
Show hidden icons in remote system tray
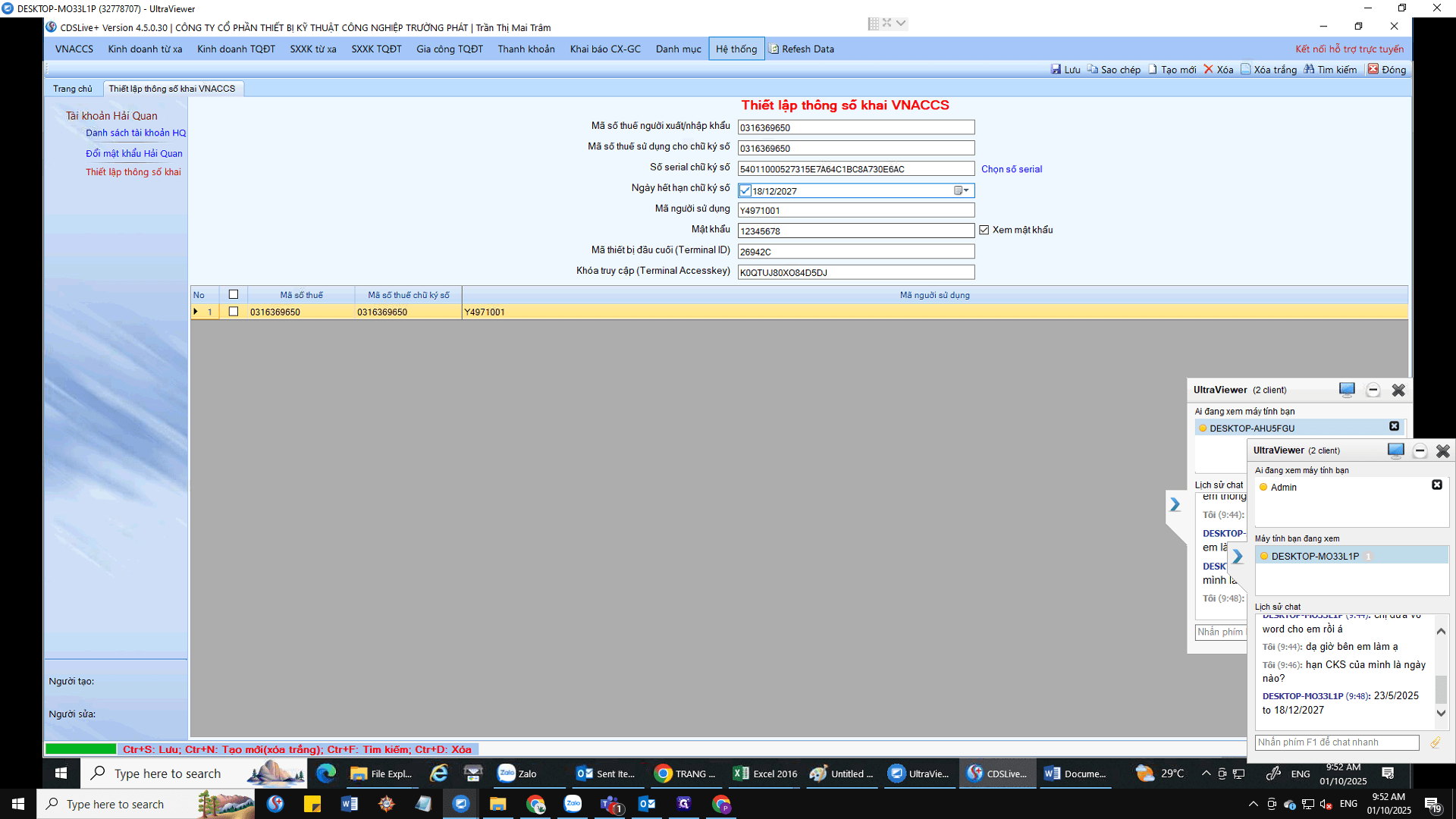(x=1206, y=773)
